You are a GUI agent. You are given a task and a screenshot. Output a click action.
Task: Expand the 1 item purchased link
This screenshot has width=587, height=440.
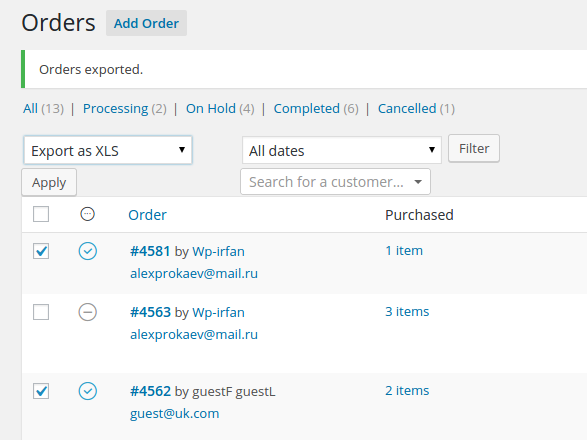coord(404,251)
